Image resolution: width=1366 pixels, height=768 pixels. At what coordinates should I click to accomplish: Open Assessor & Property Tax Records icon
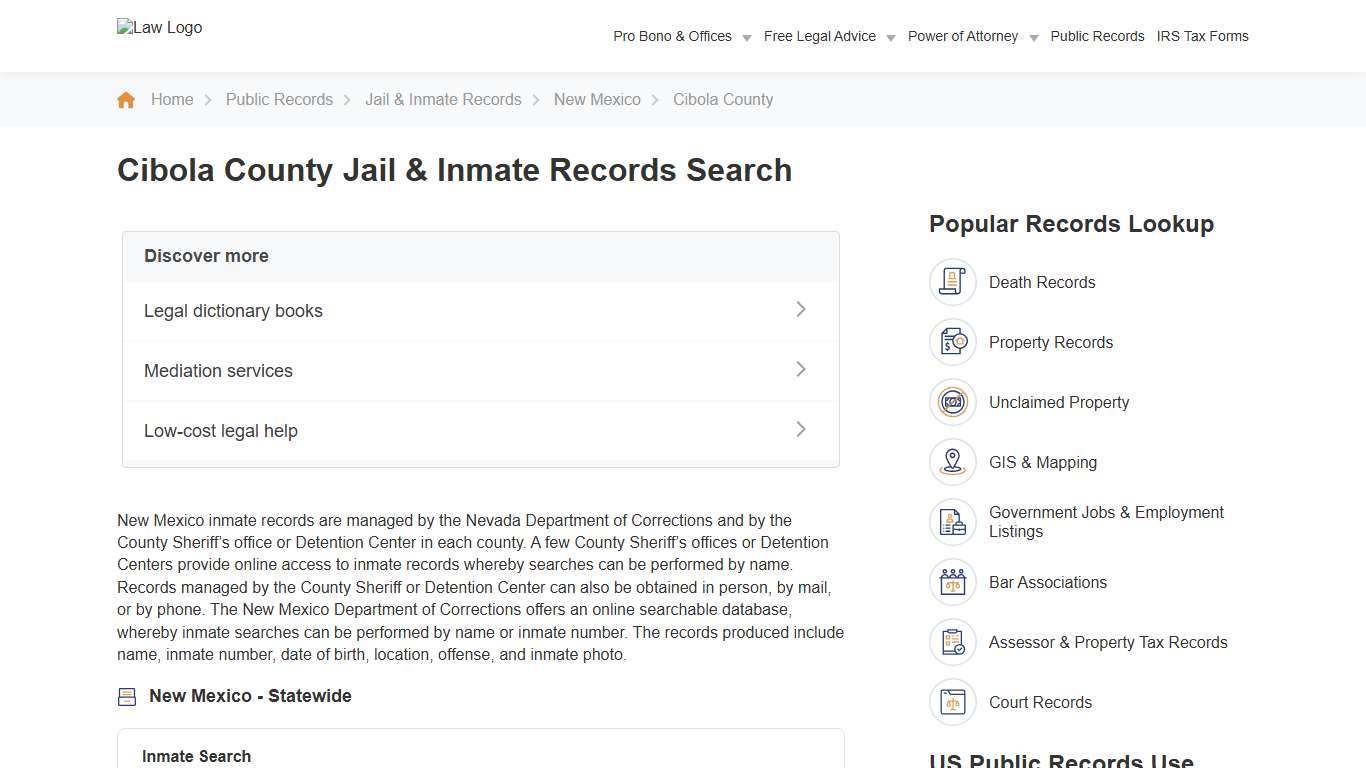pyautogui.click(x=952, y=641)
